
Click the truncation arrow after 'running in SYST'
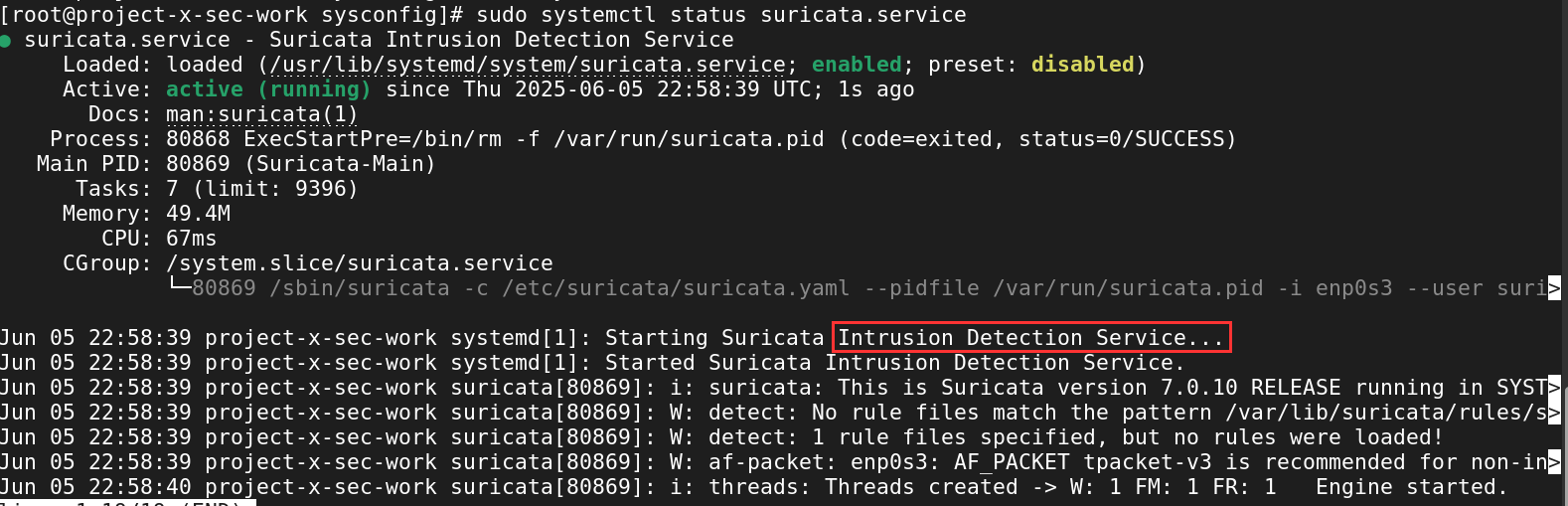tap(1555, 389)
